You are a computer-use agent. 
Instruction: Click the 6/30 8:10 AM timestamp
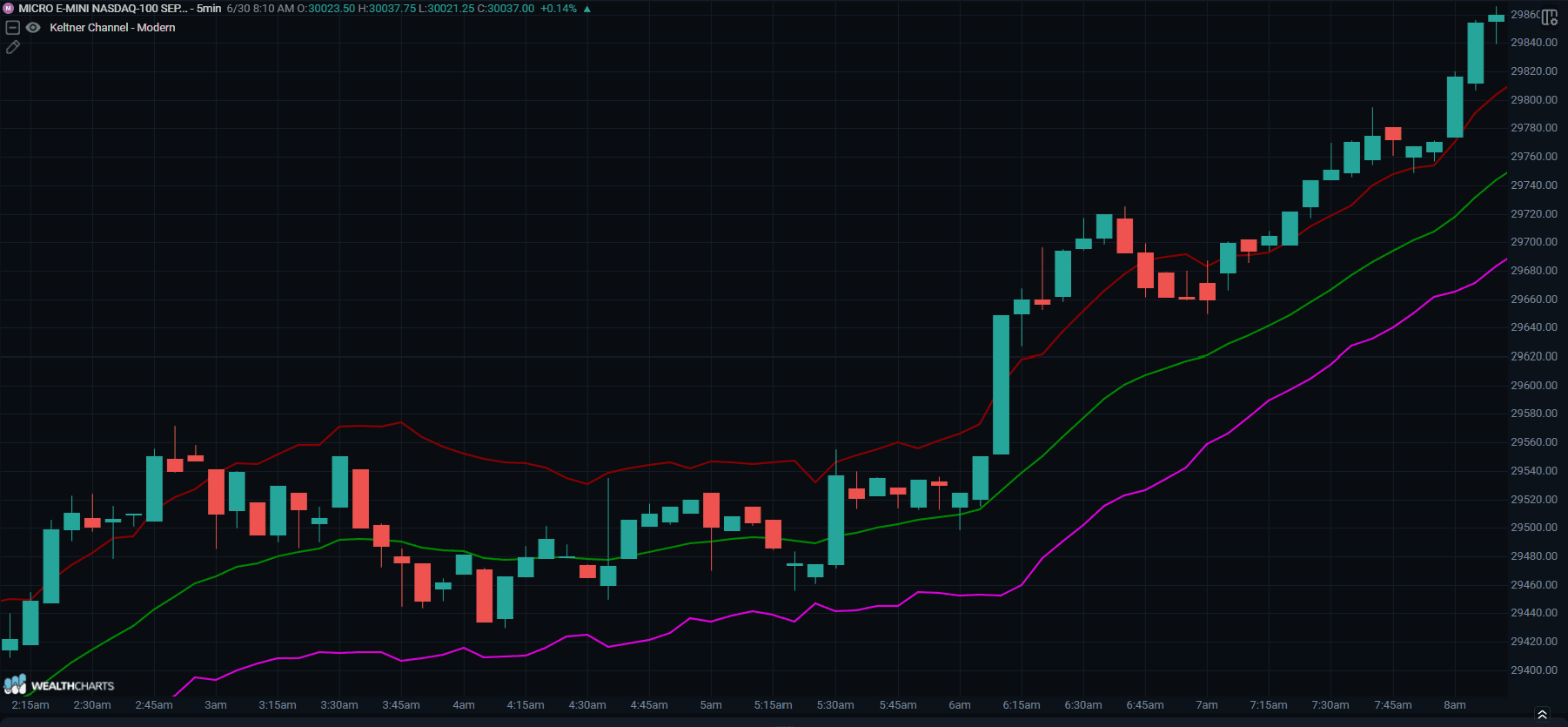tap(260, 9)
